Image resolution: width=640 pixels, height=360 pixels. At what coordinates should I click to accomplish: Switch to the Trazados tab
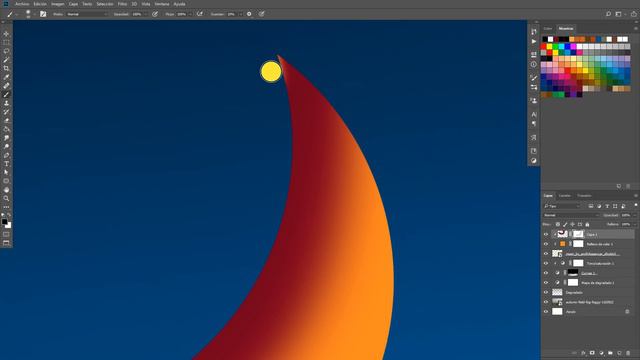(x=584, y=196)
